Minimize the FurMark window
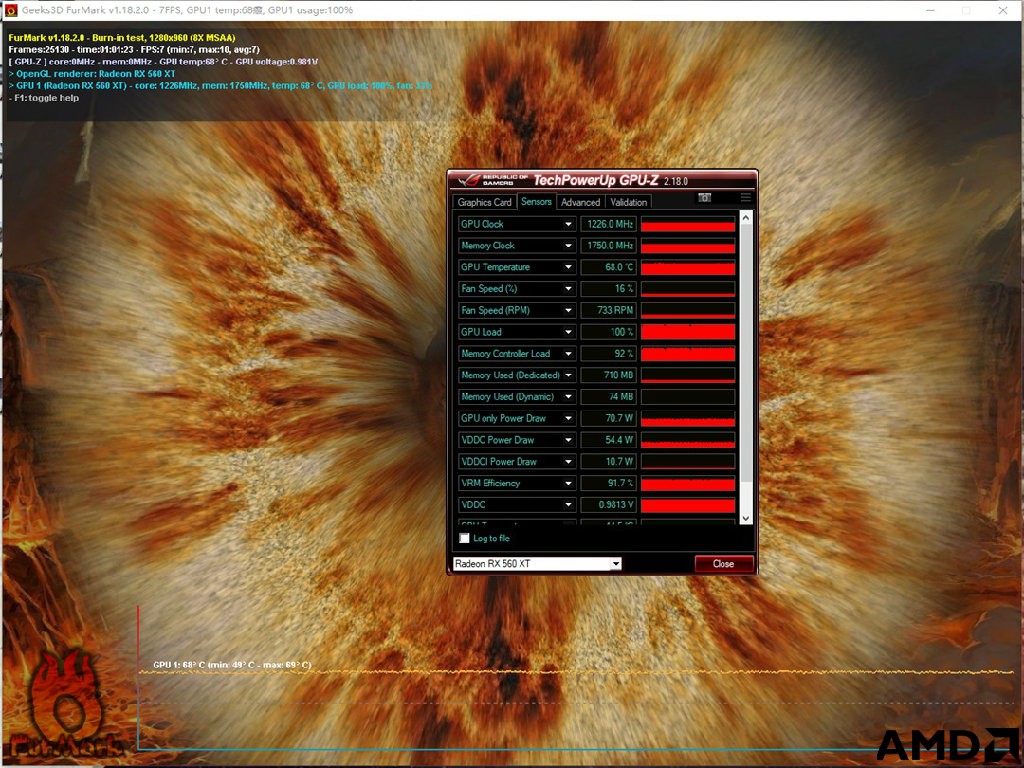Image resolution: width=1024 pixels, height=768 pixels. click(930, 10)
